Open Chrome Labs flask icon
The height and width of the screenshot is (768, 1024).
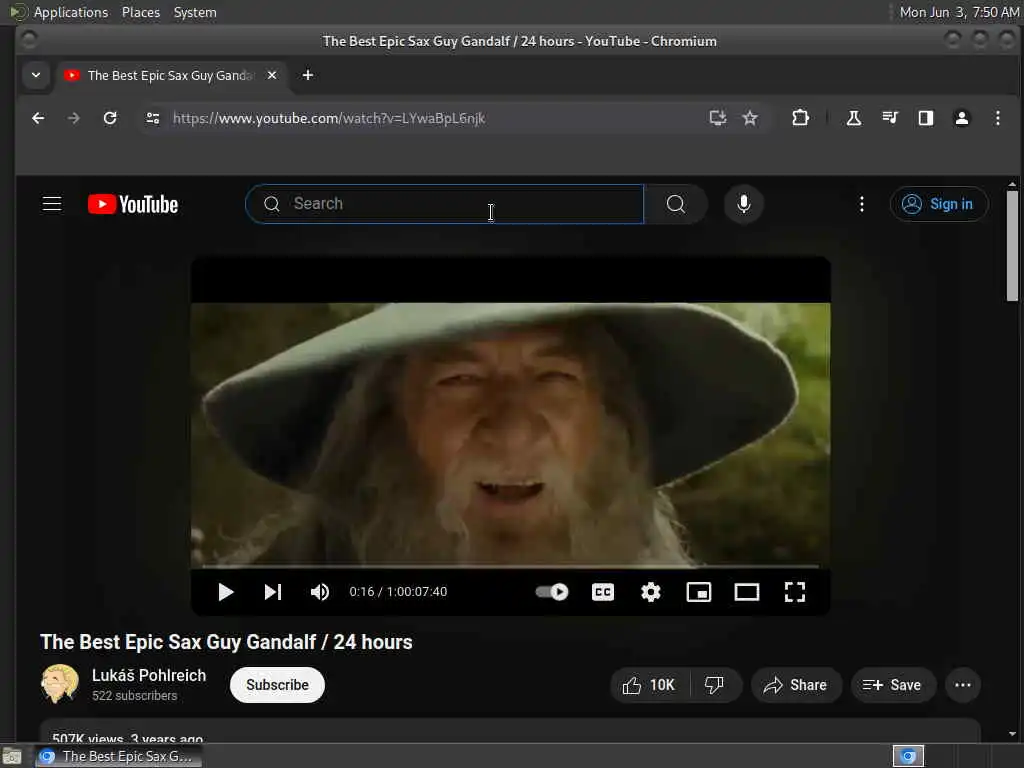coord(854,118)
